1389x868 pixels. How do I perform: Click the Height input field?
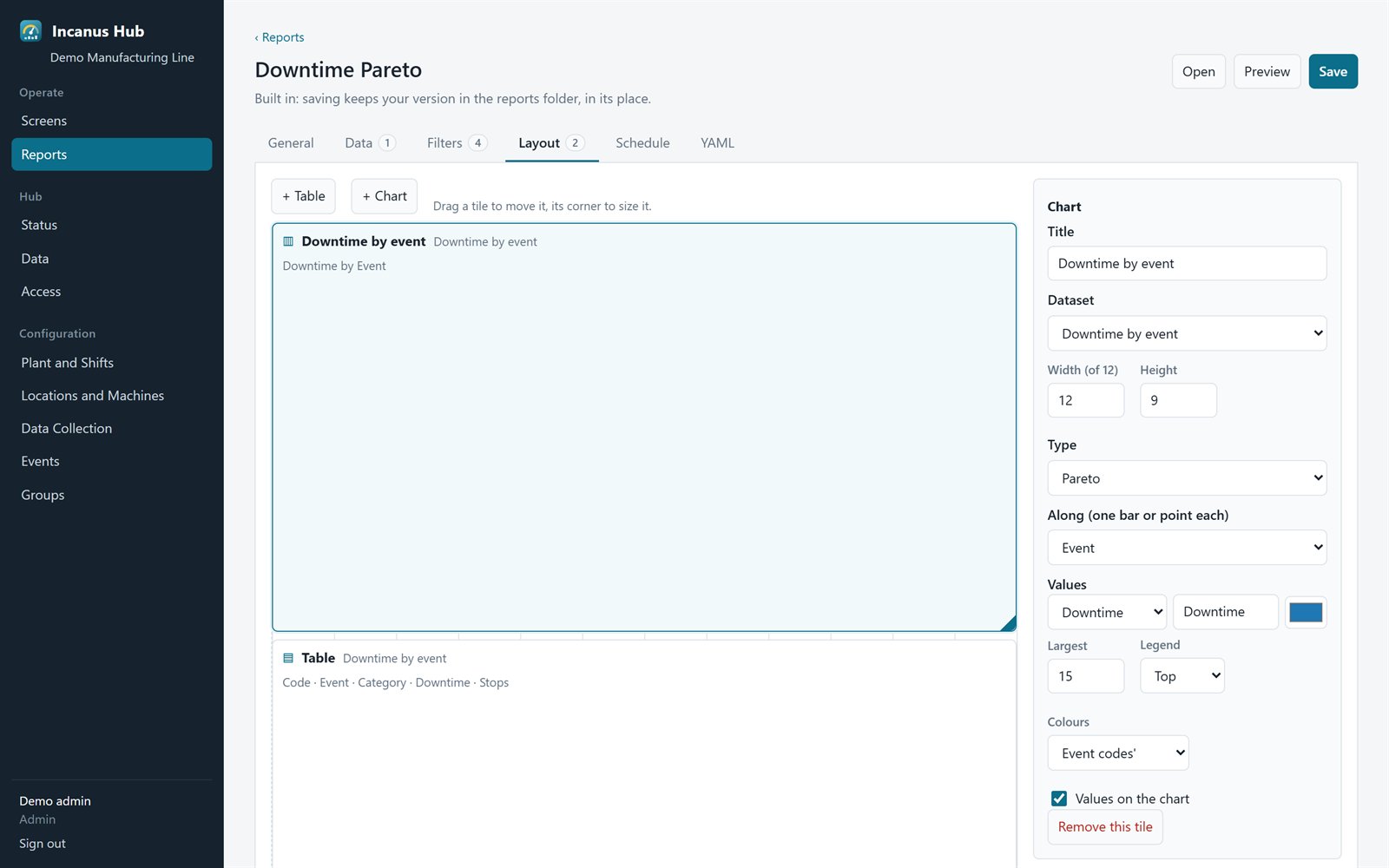click(x=1178, y=400)
